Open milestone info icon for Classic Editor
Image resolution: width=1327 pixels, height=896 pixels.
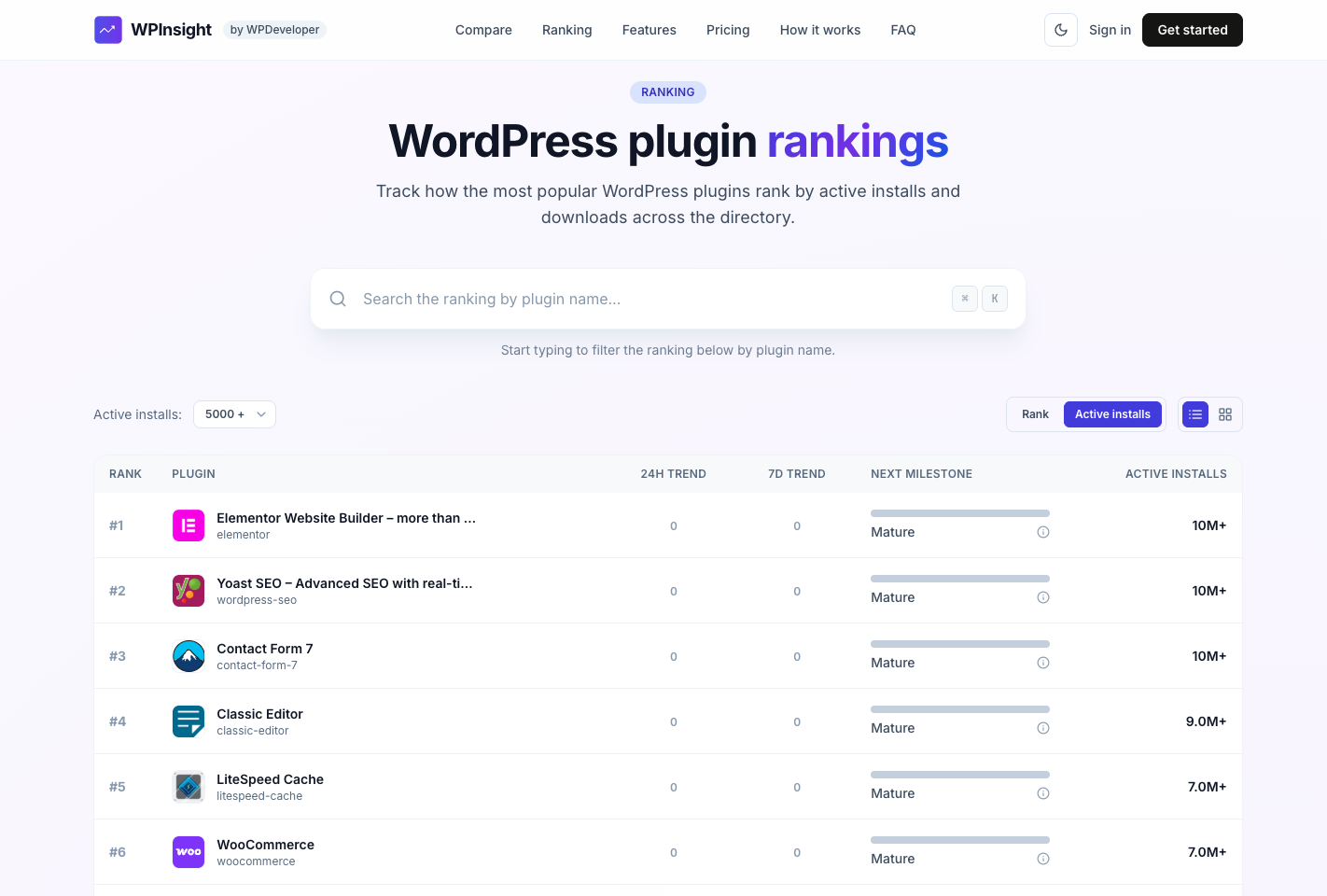click(x=1043, y=728)
